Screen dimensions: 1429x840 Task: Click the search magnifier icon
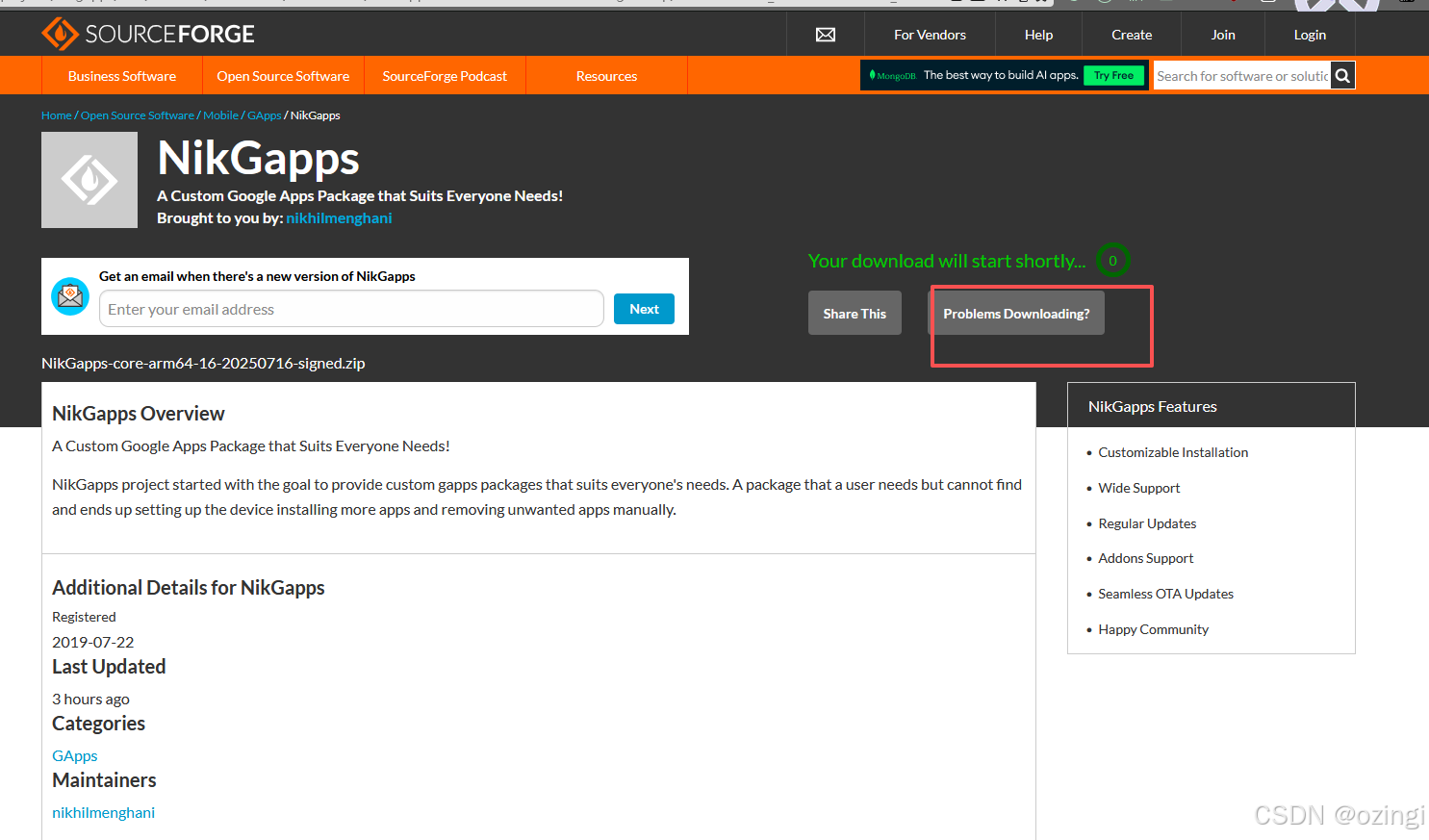coord(1342,76)
